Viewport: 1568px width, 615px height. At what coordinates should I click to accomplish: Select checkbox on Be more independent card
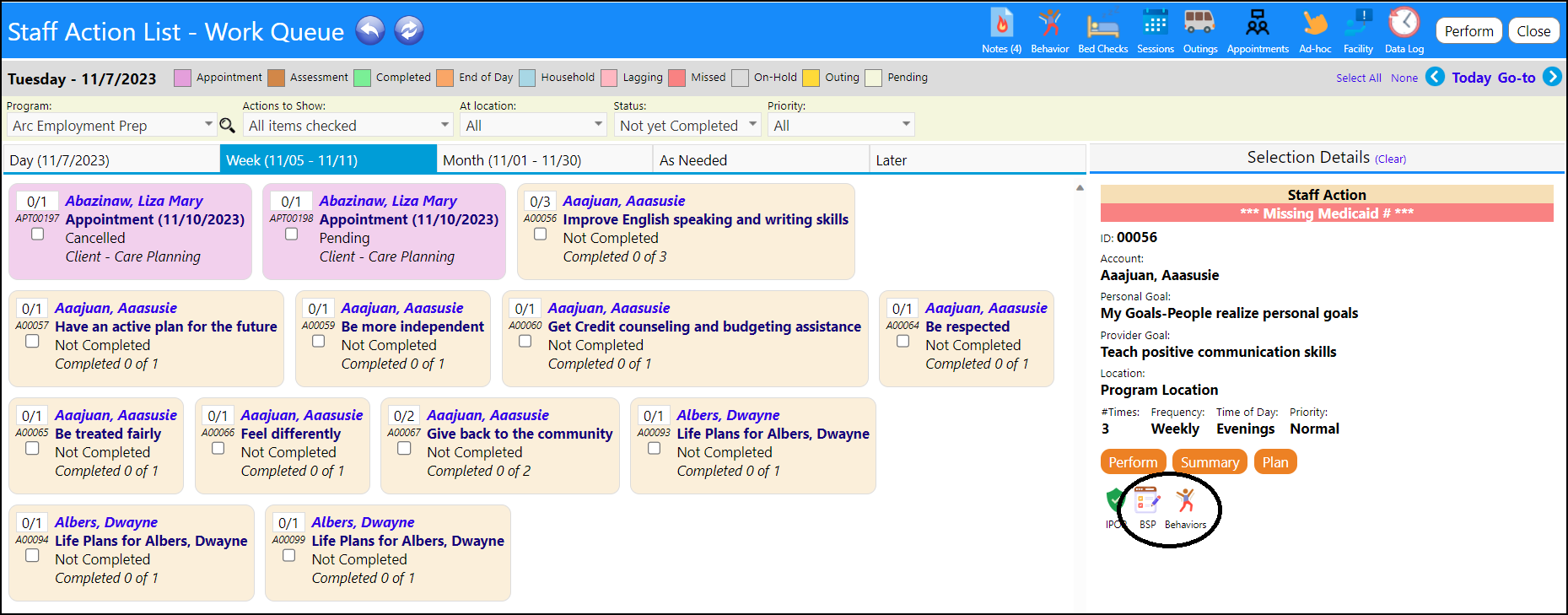coord(318,341)
